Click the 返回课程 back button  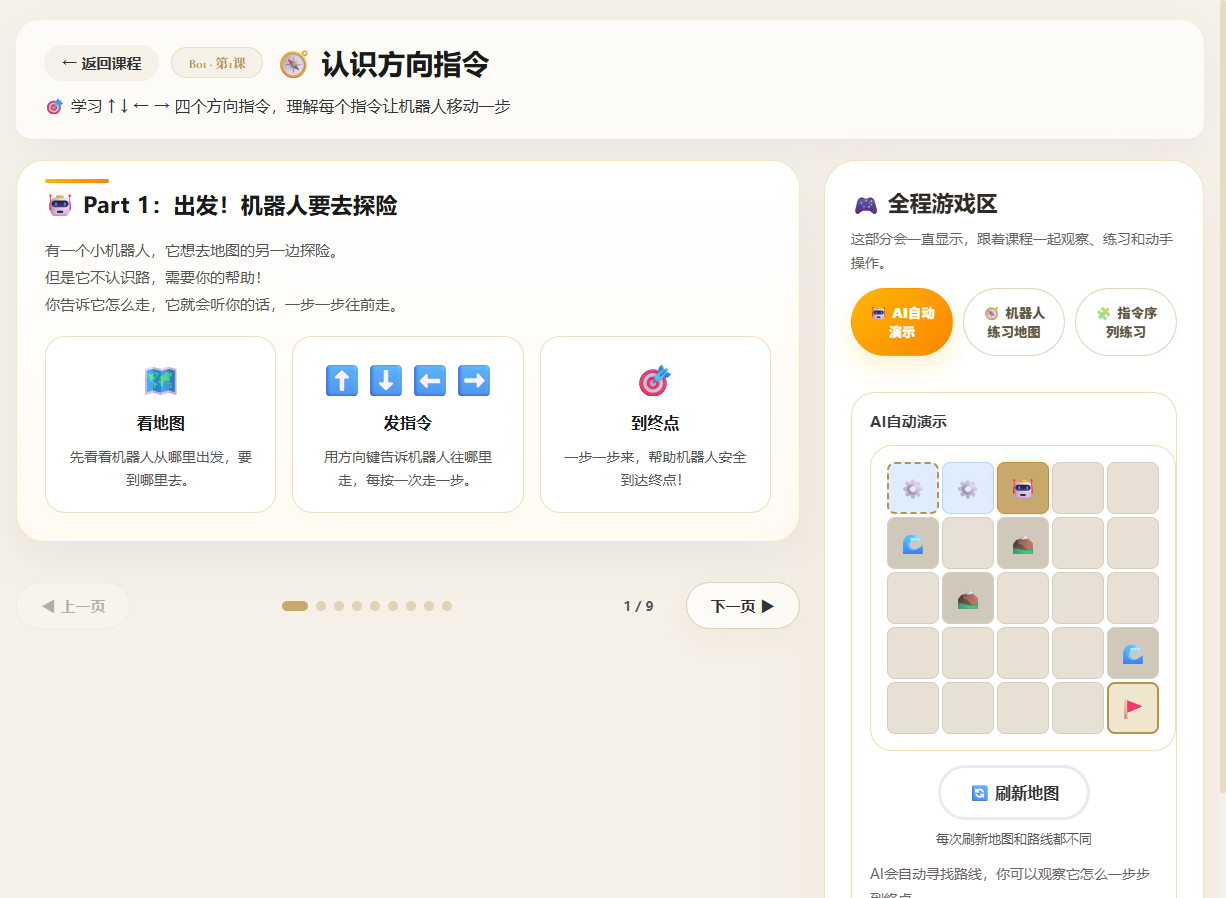(101, 63)
